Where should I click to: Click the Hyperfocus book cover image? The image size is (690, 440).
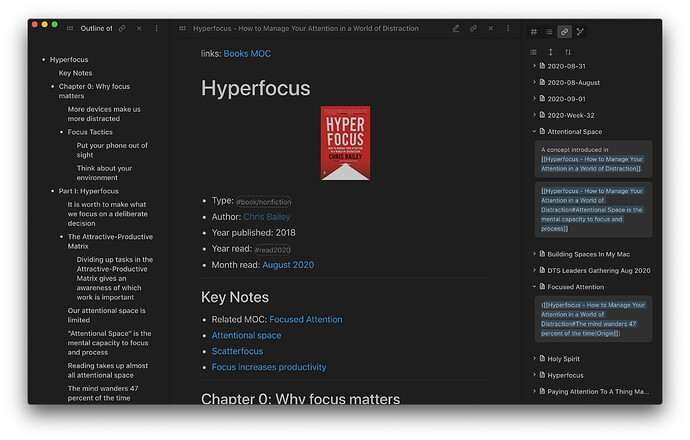click(x=345, y=143)
